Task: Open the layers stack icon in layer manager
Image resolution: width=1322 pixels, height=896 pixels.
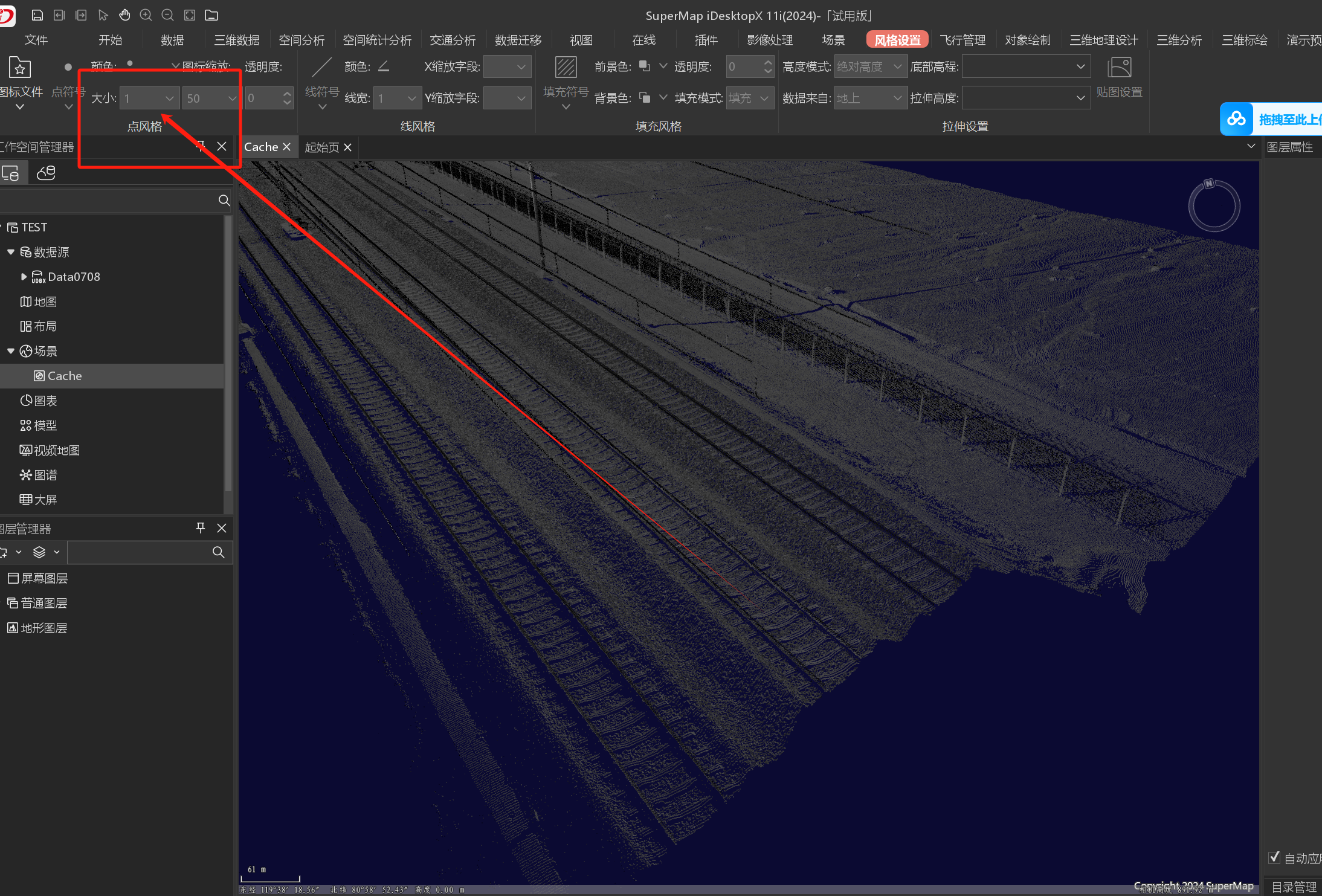Action: coord(39,552)
